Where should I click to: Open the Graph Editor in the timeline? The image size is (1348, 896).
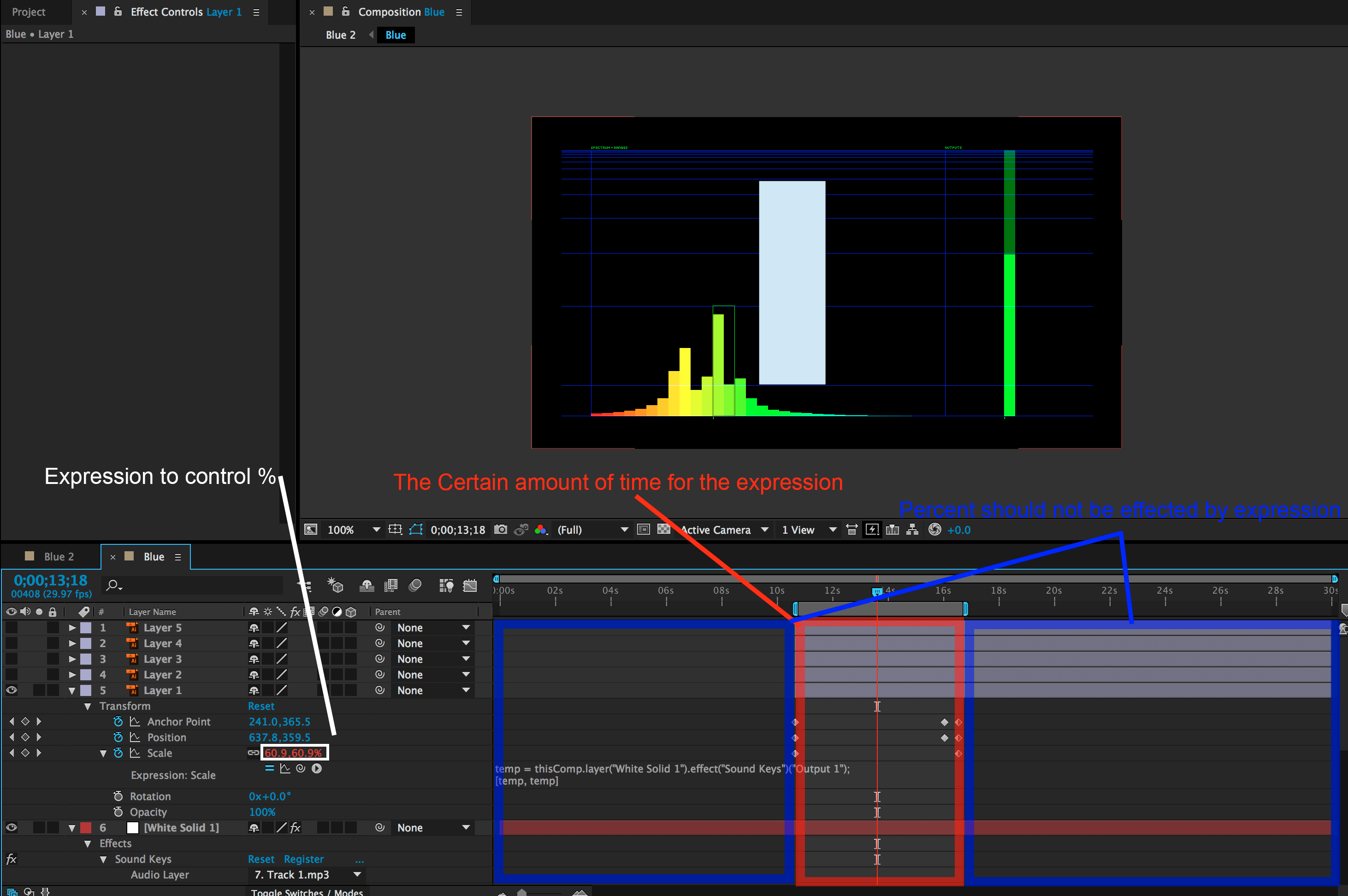point(470,585)
